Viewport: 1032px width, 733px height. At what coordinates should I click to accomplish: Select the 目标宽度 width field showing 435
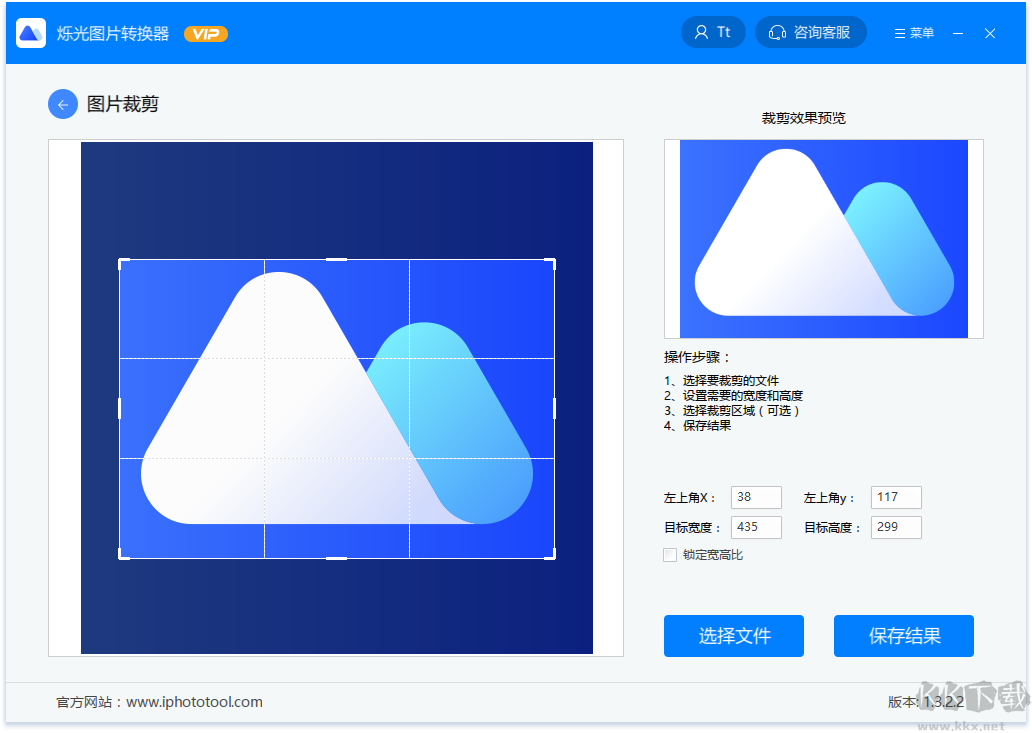[756, 527]
